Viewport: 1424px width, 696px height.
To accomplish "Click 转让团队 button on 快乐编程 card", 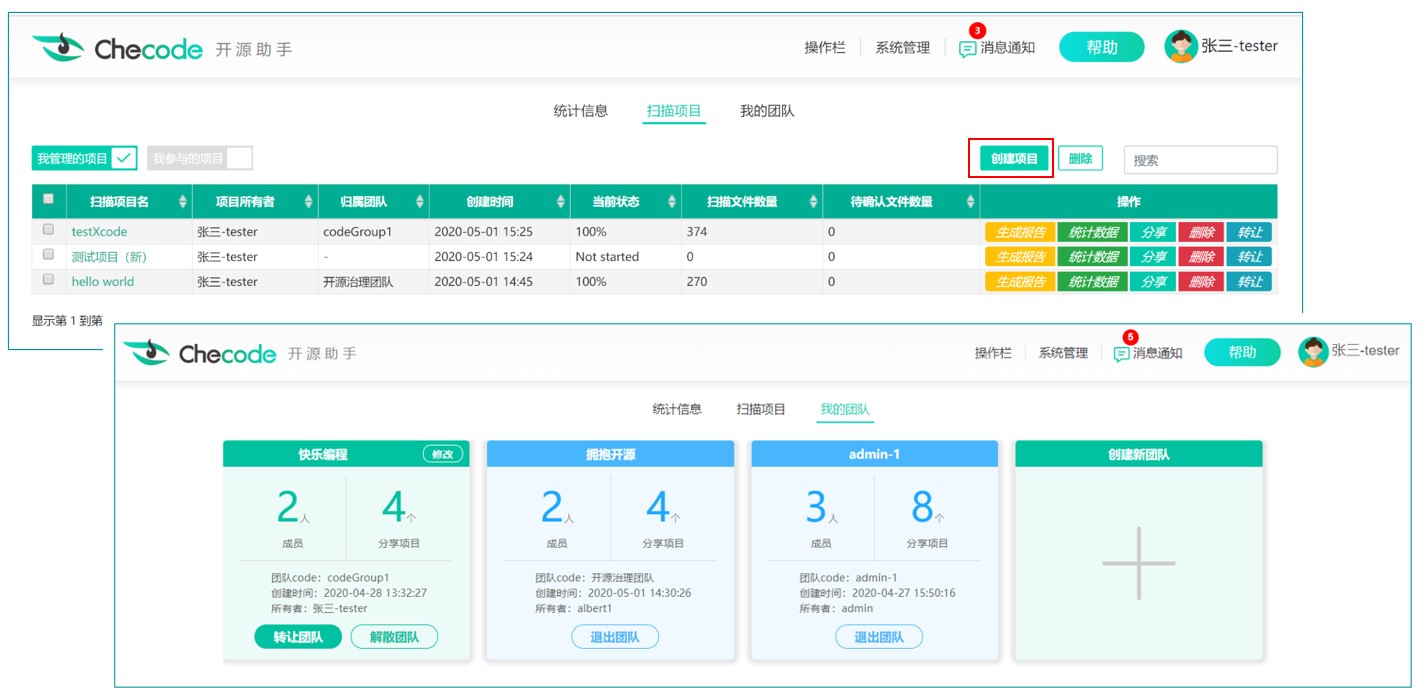I will 298,637.
